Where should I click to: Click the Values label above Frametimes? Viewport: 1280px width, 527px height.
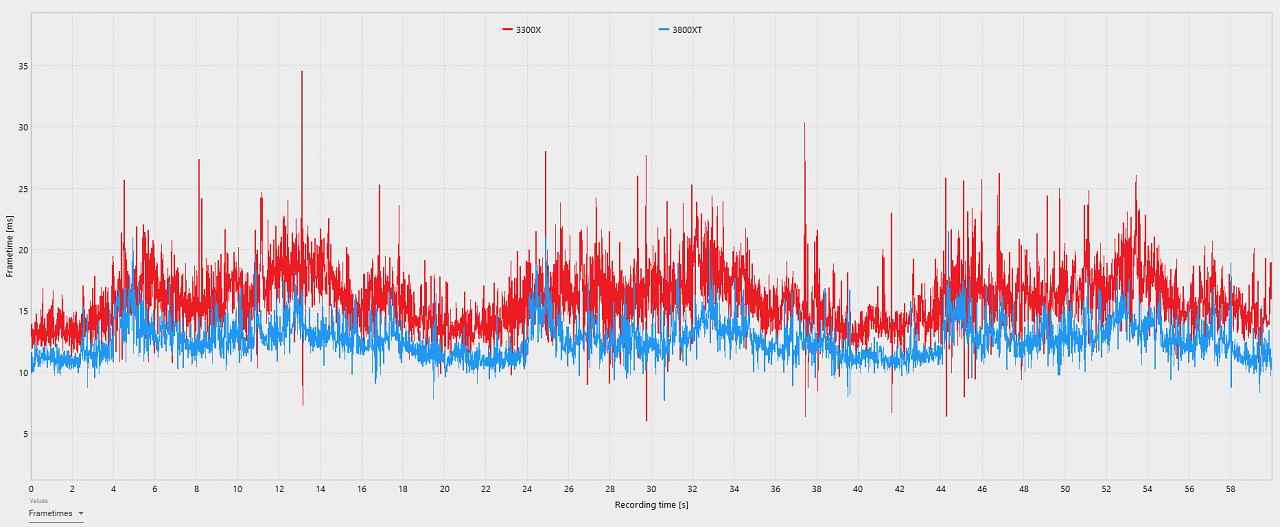pyautogui.click(x=38, y=500)
